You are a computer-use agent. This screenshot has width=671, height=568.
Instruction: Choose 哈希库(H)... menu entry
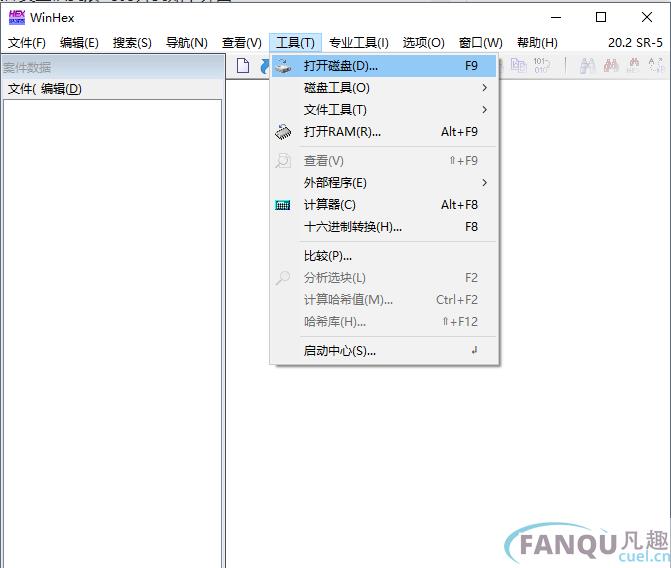[x=384, y=322]
